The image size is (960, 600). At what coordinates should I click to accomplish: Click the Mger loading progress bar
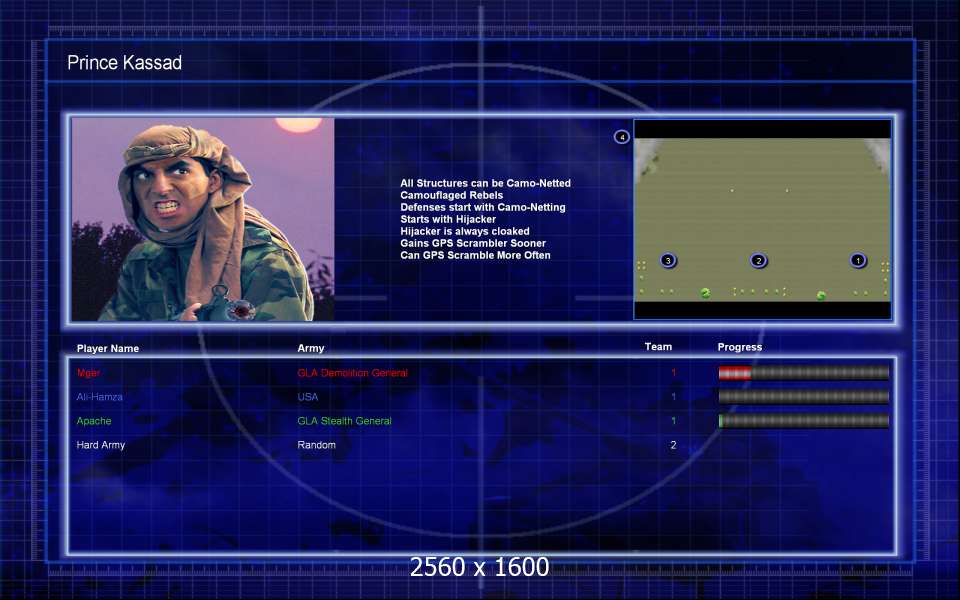[803, 373]
